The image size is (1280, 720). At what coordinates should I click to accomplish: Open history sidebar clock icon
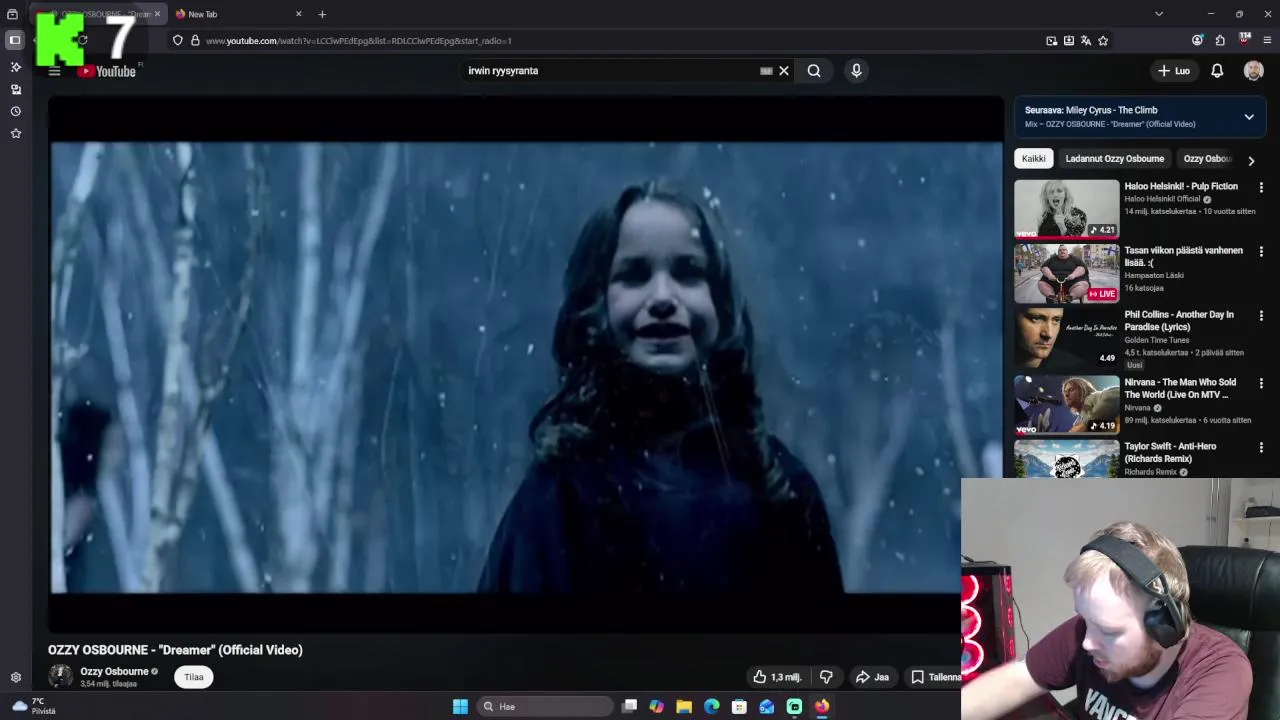(x=15, y=111)
